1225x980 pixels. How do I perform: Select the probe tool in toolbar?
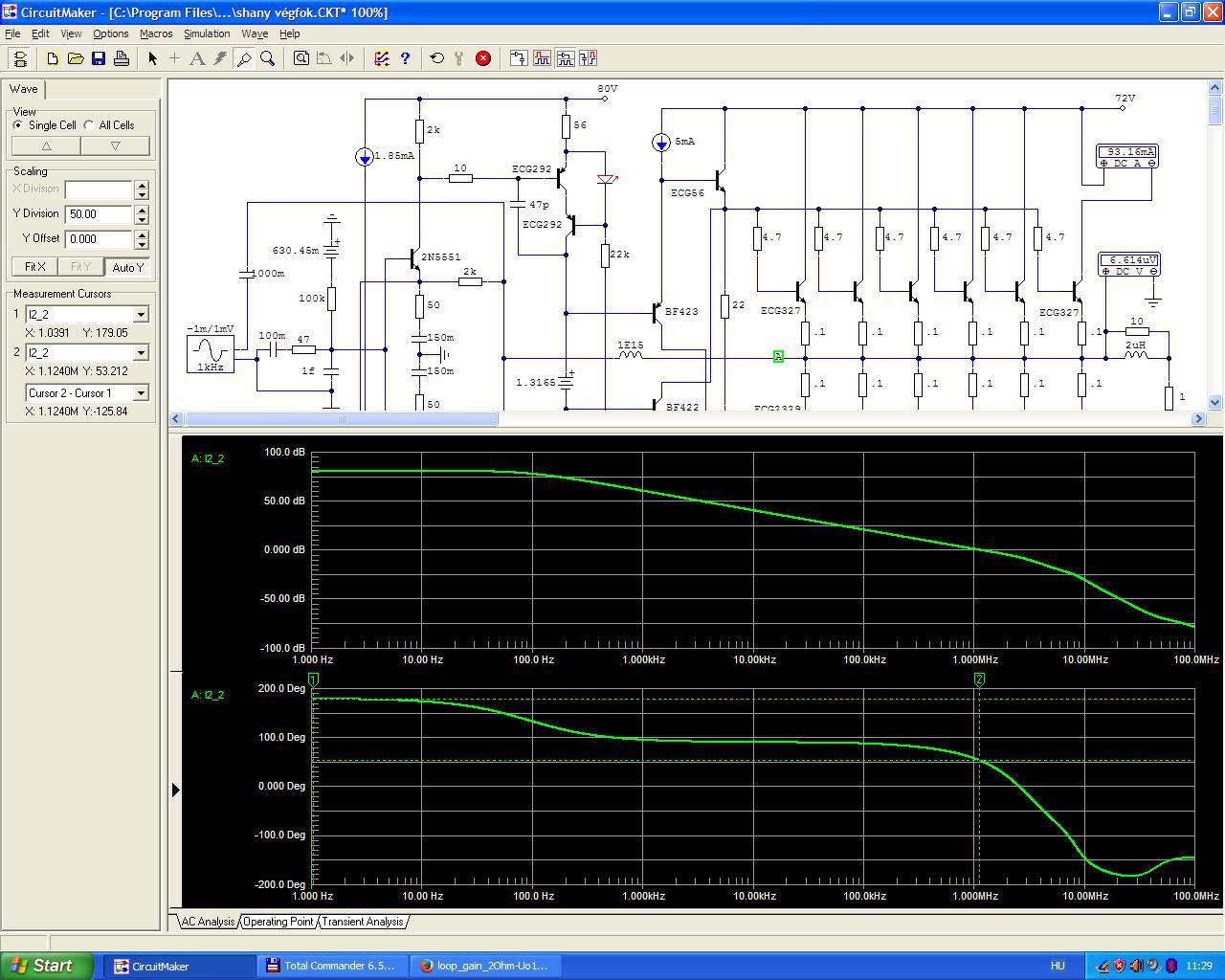click(x=244, y=58)
